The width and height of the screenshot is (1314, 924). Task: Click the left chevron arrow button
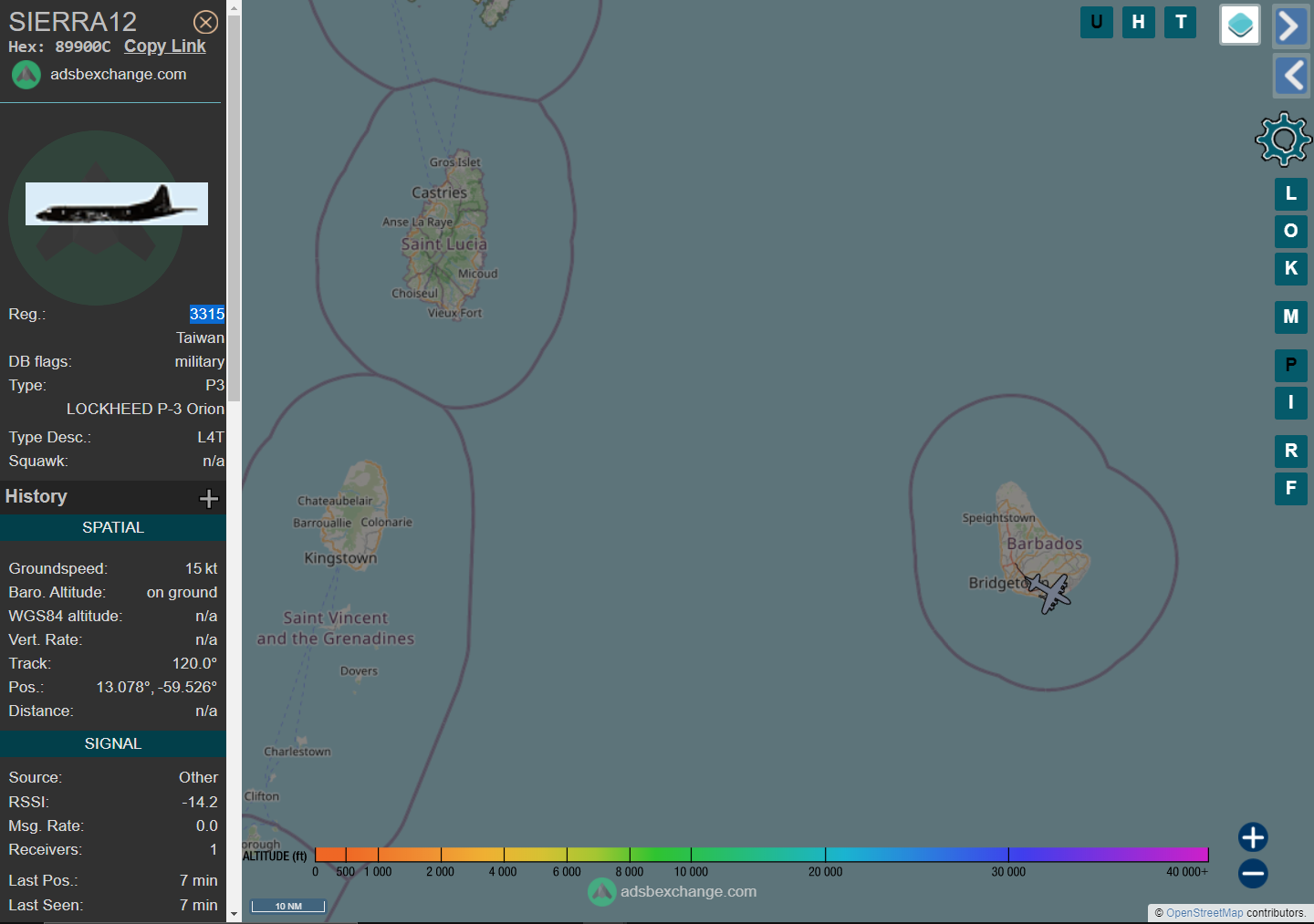1291,76
